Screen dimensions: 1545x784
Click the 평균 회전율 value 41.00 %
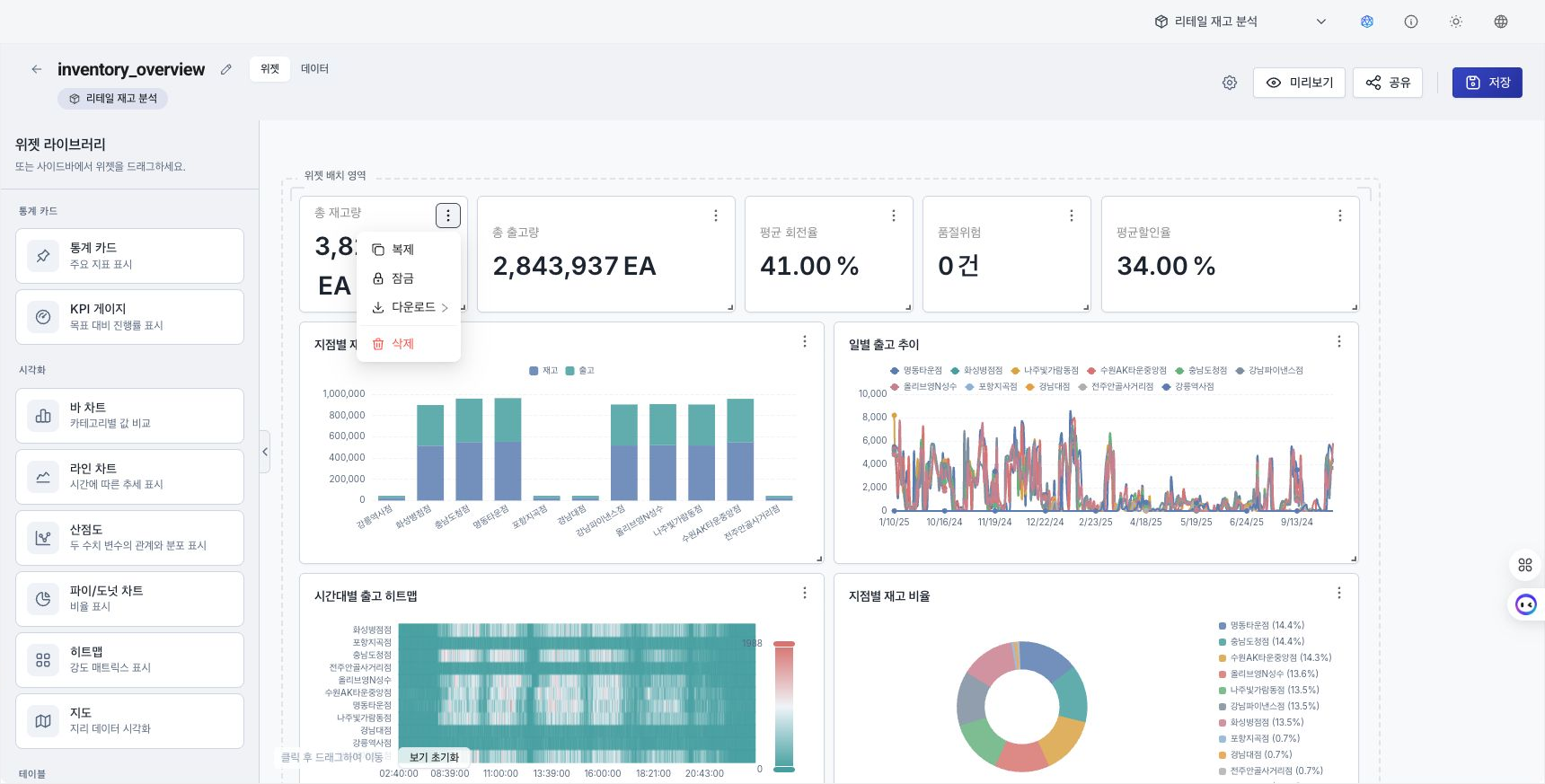pyautogui.click(x=809, y=267)
